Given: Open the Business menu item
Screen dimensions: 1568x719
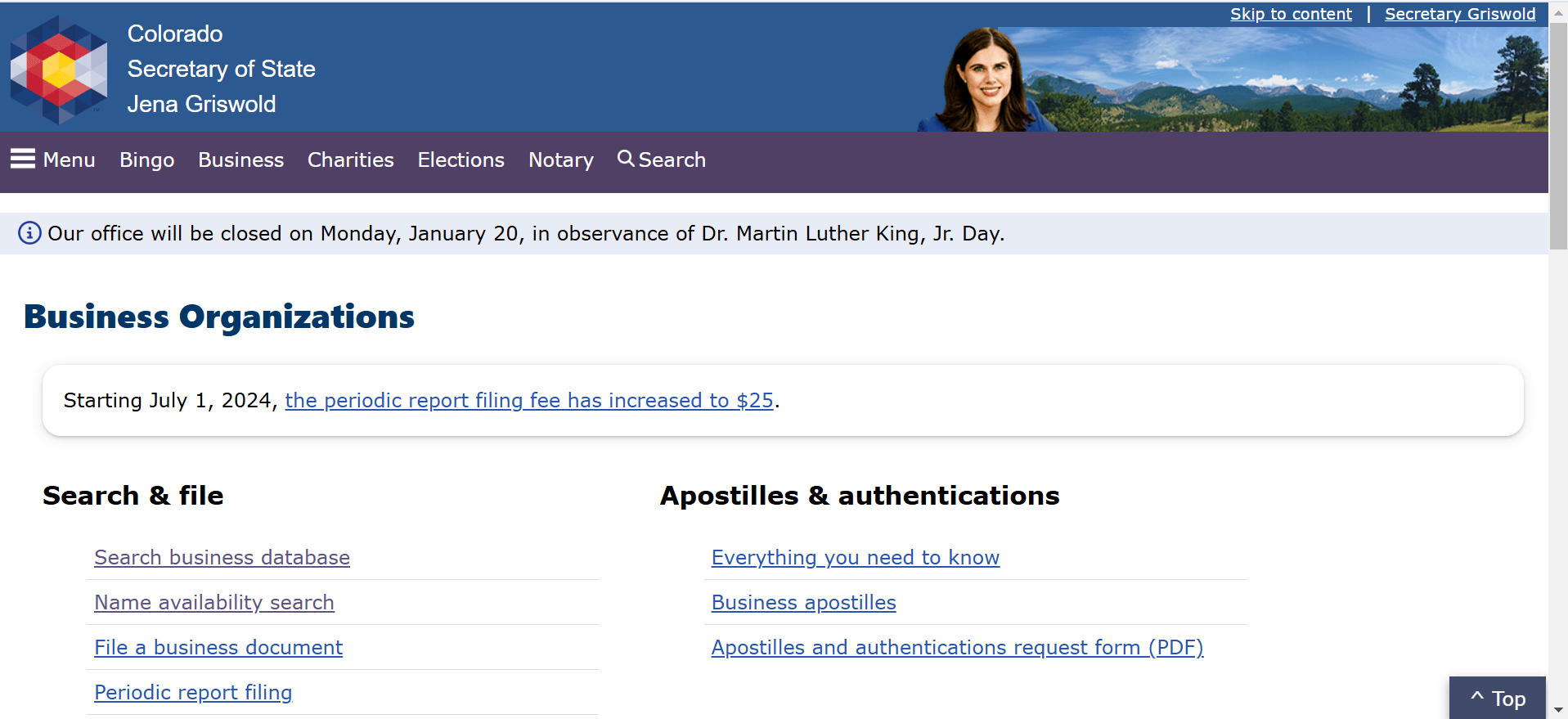Looking at the screenshot, I should click(x=241, y=160).
